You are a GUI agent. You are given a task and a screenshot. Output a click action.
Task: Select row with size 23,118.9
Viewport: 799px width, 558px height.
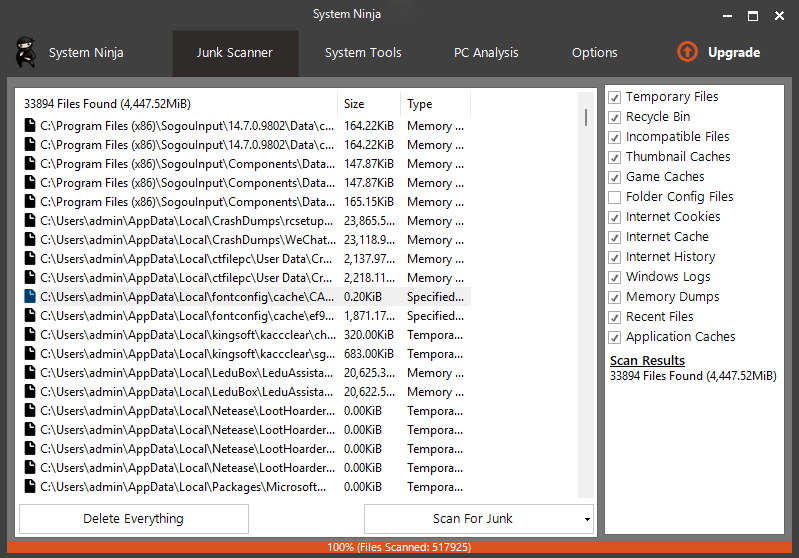[247, 240]
